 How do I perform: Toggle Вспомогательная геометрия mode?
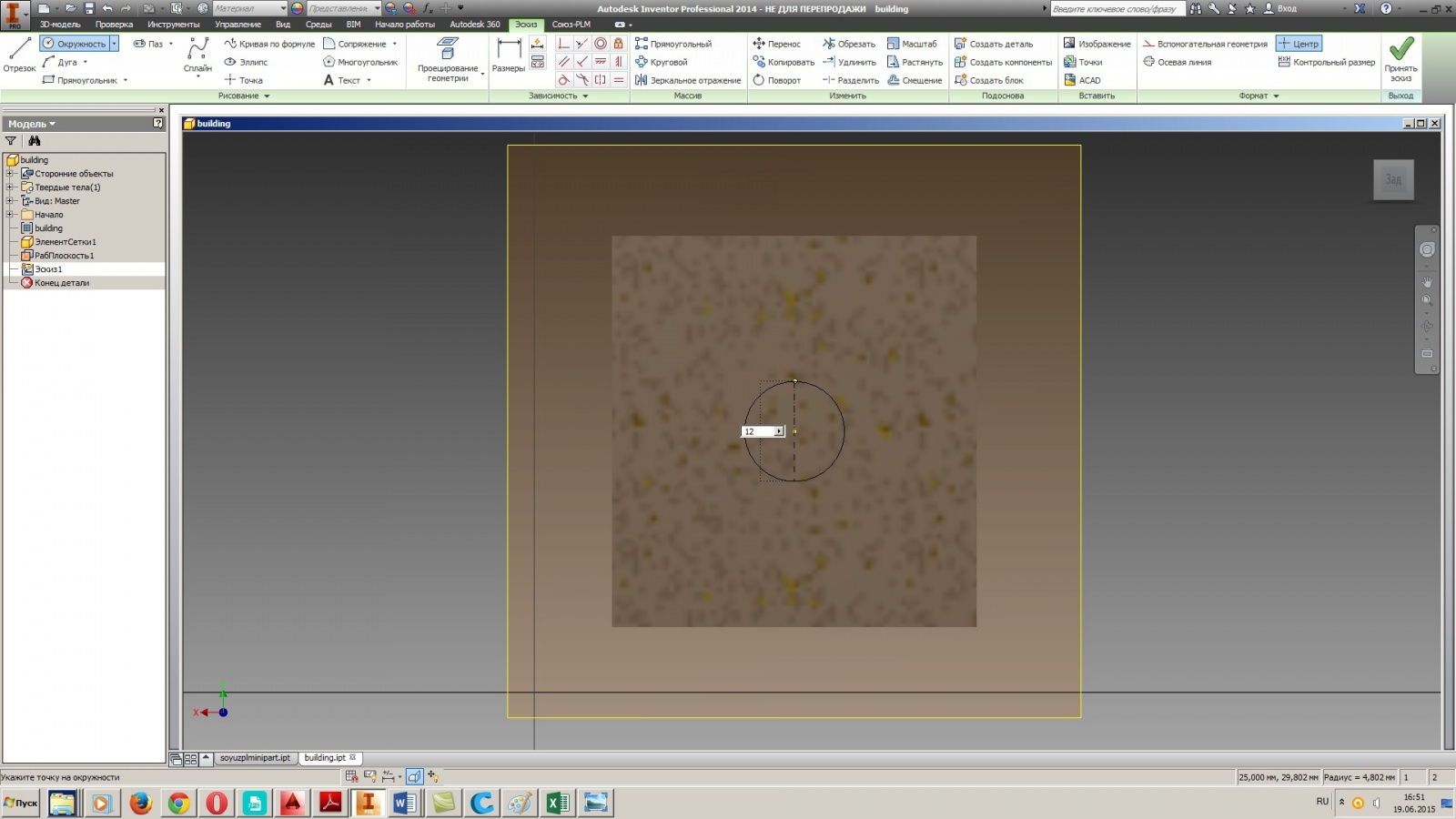click(1210, 43)
